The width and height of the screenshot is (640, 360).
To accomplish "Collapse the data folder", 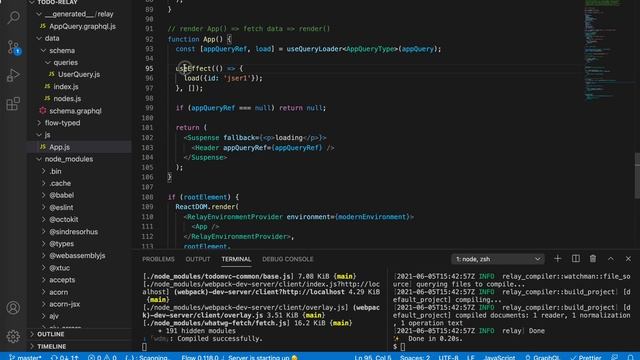I will (x=52, y=38).
